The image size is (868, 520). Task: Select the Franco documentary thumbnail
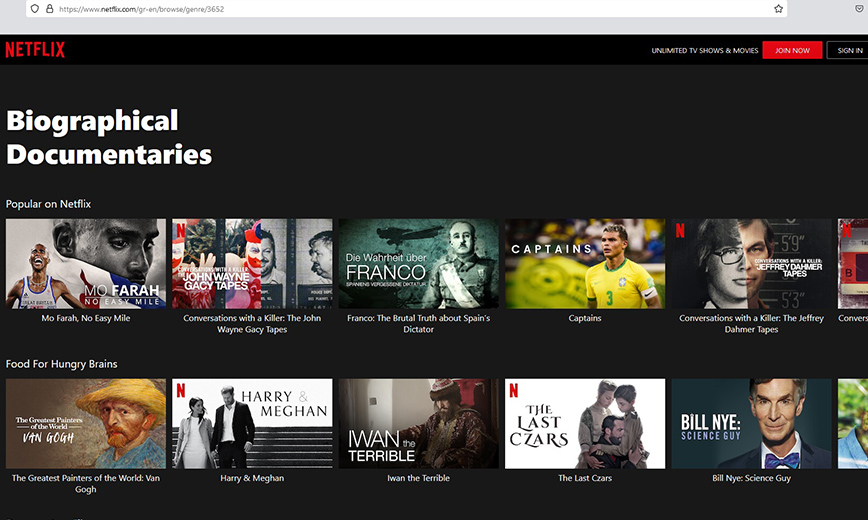pyautogui.click(x=418, y=264)
